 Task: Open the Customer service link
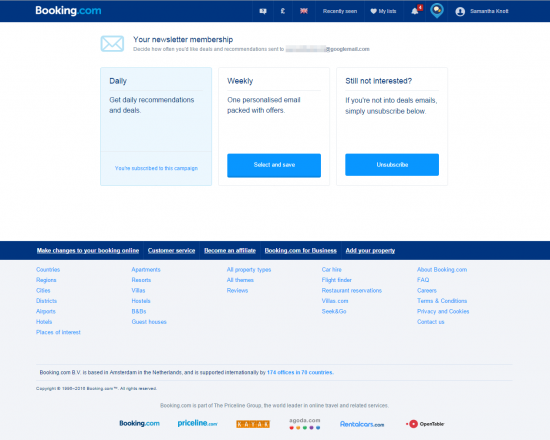pyautogui.click(x=171, y=251)
